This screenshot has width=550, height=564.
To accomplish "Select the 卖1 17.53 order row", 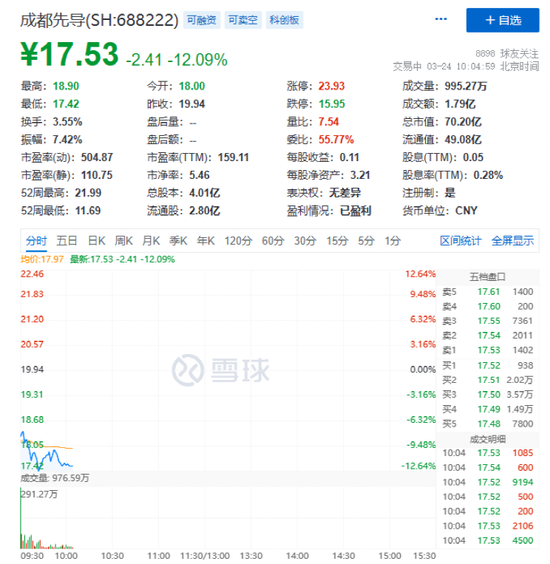I will click(488, 350).
